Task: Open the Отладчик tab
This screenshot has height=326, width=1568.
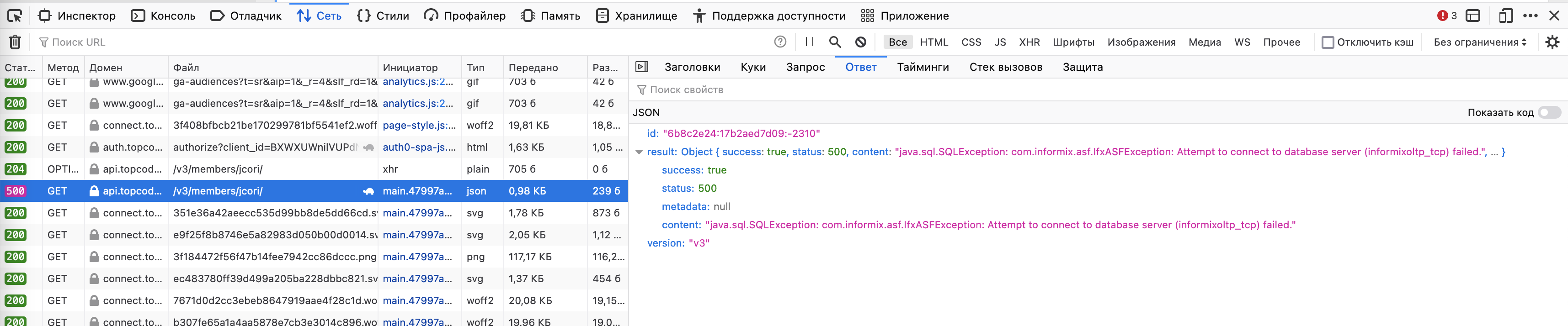Action: tap(246, 16)
